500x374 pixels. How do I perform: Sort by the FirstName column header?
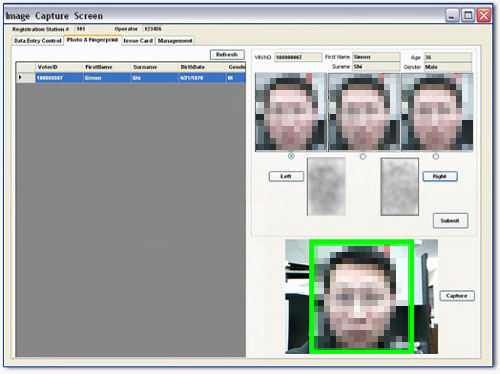[107, 67]
